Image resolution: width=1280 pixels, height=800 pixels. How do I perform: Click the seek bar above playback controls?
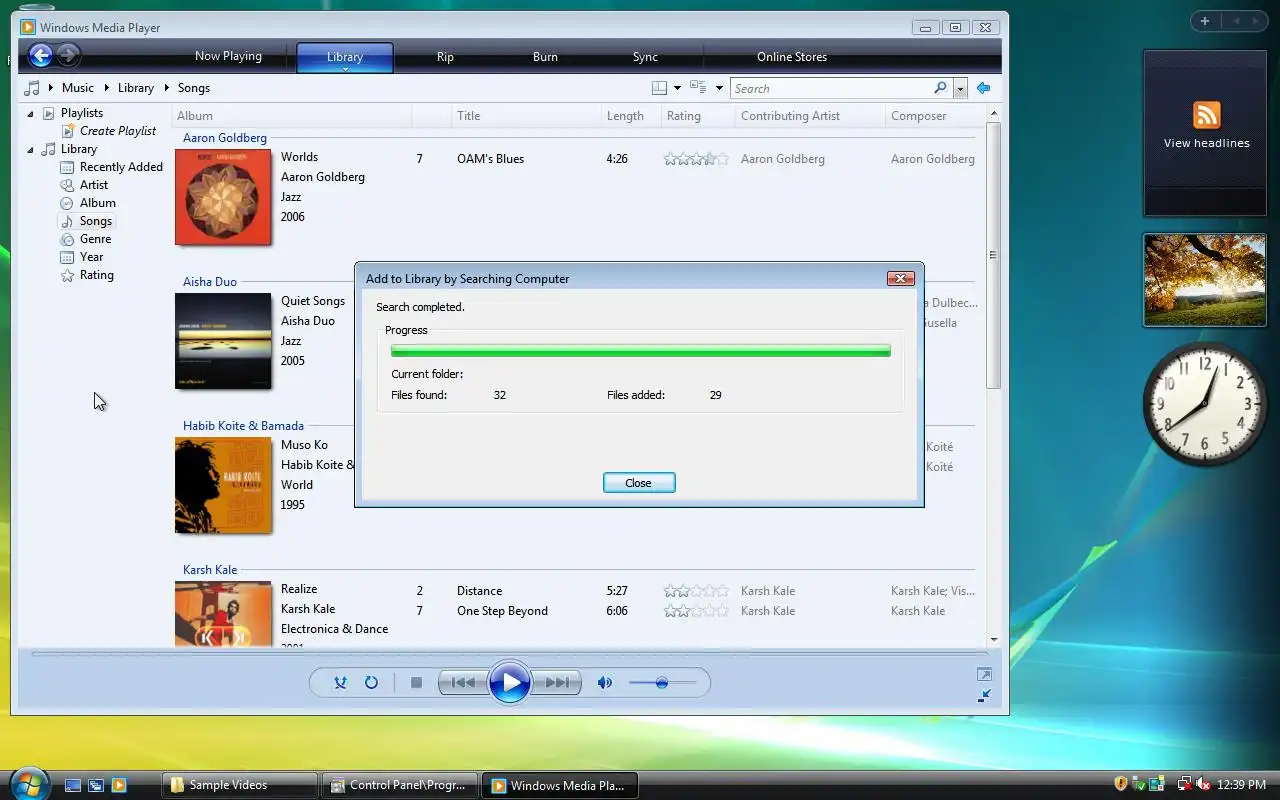509,654
